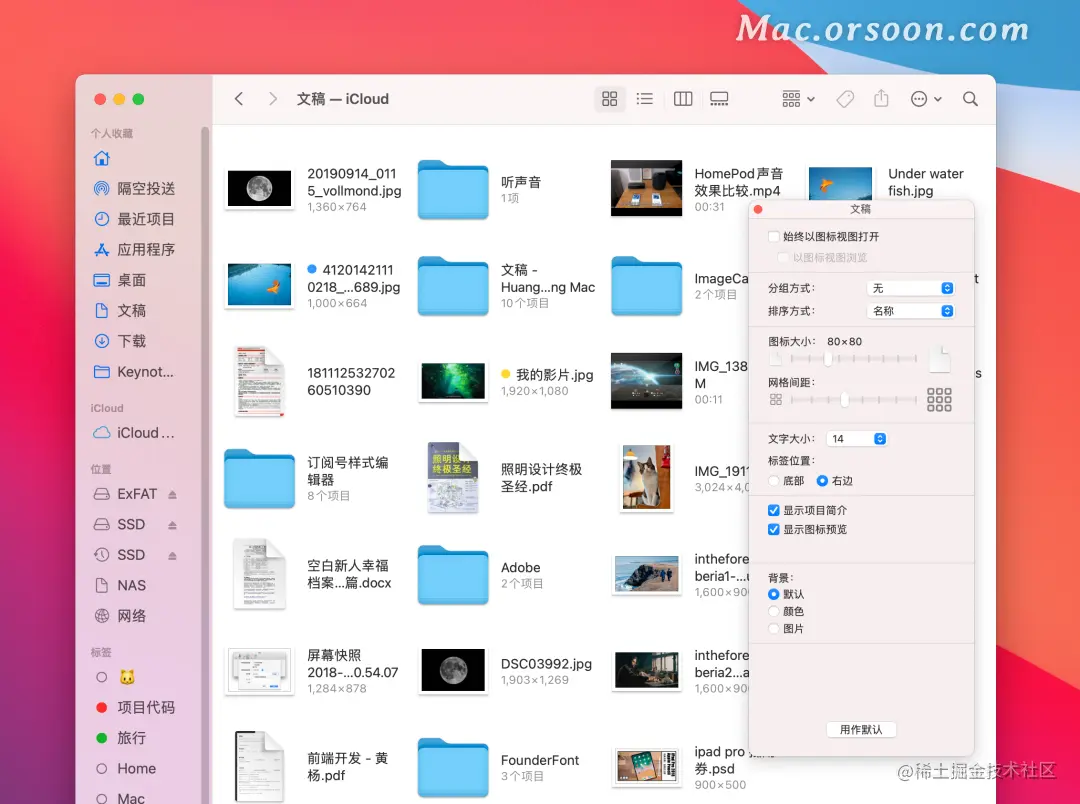The image size is (1080, 804).
Task: Open iCloud Drive in the sidebar
Action: (134, 433)
